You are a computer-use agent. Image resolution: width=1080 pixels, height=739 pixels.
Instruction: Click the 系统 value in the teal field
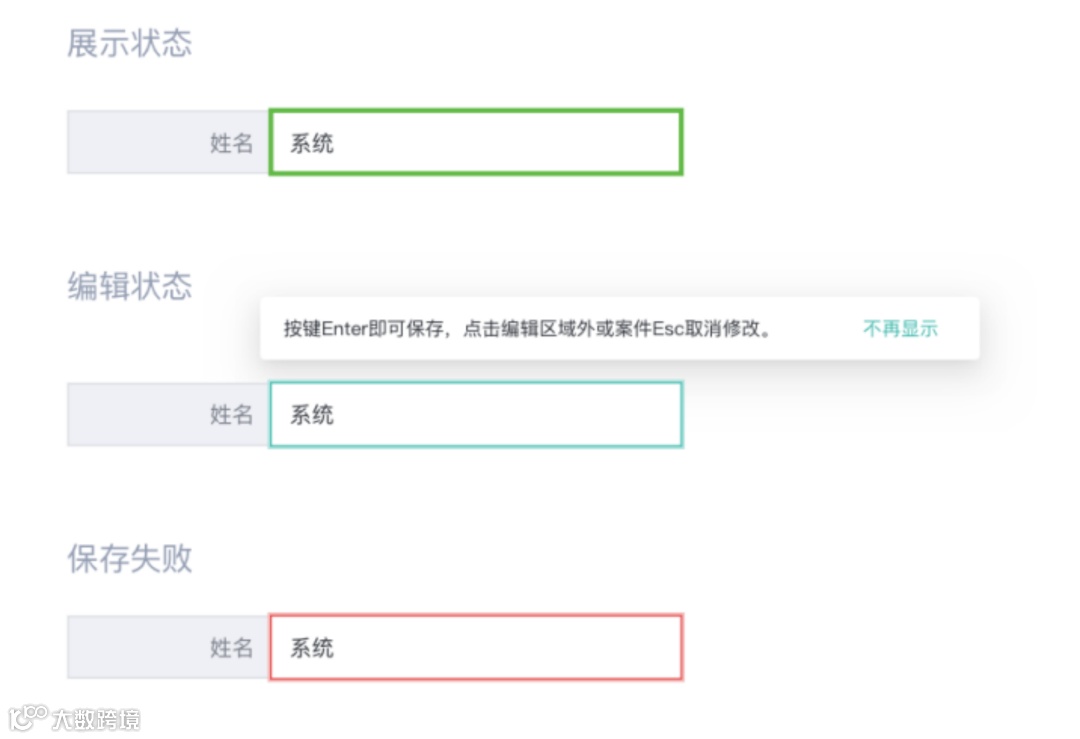[x=312, y=414]
